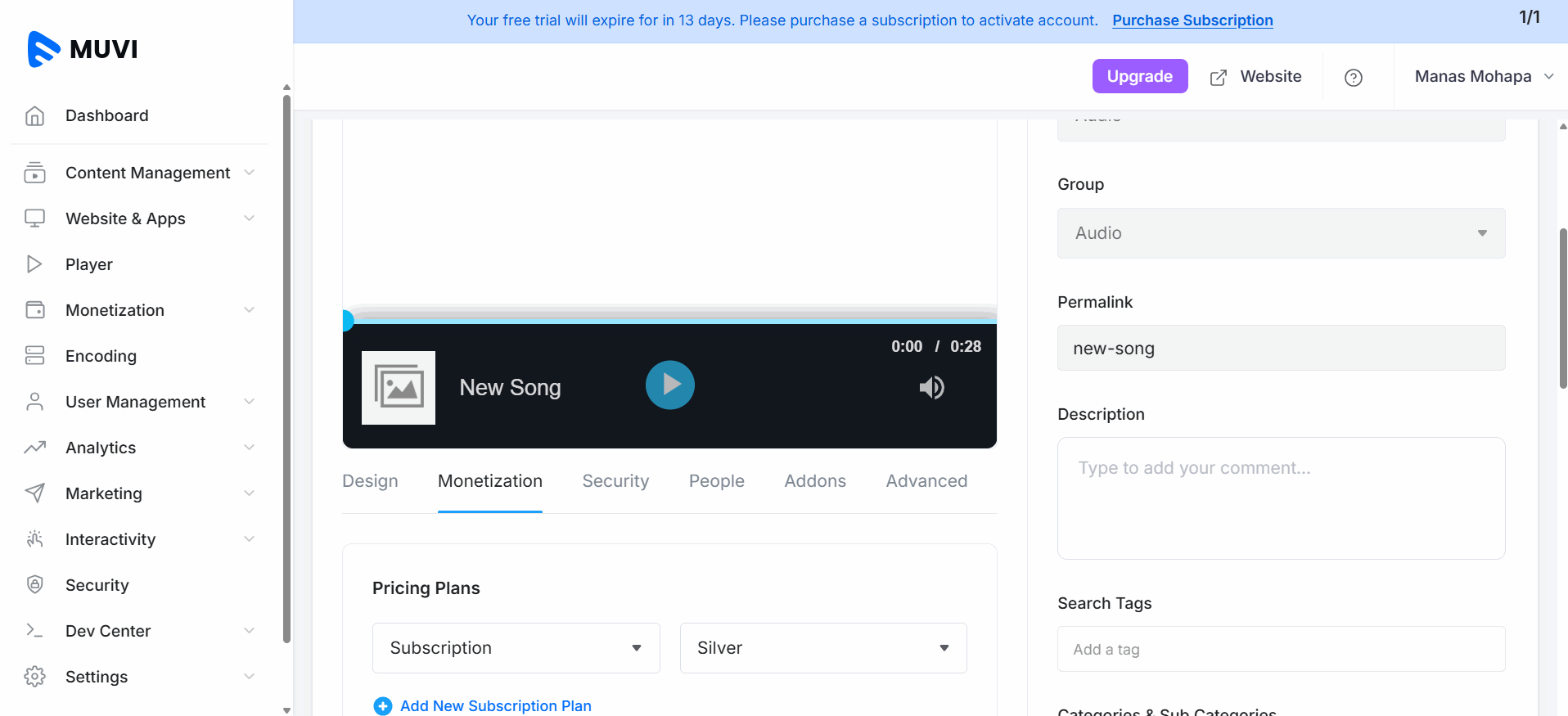
Task: Switch to the Security tab
Action: 615,481
